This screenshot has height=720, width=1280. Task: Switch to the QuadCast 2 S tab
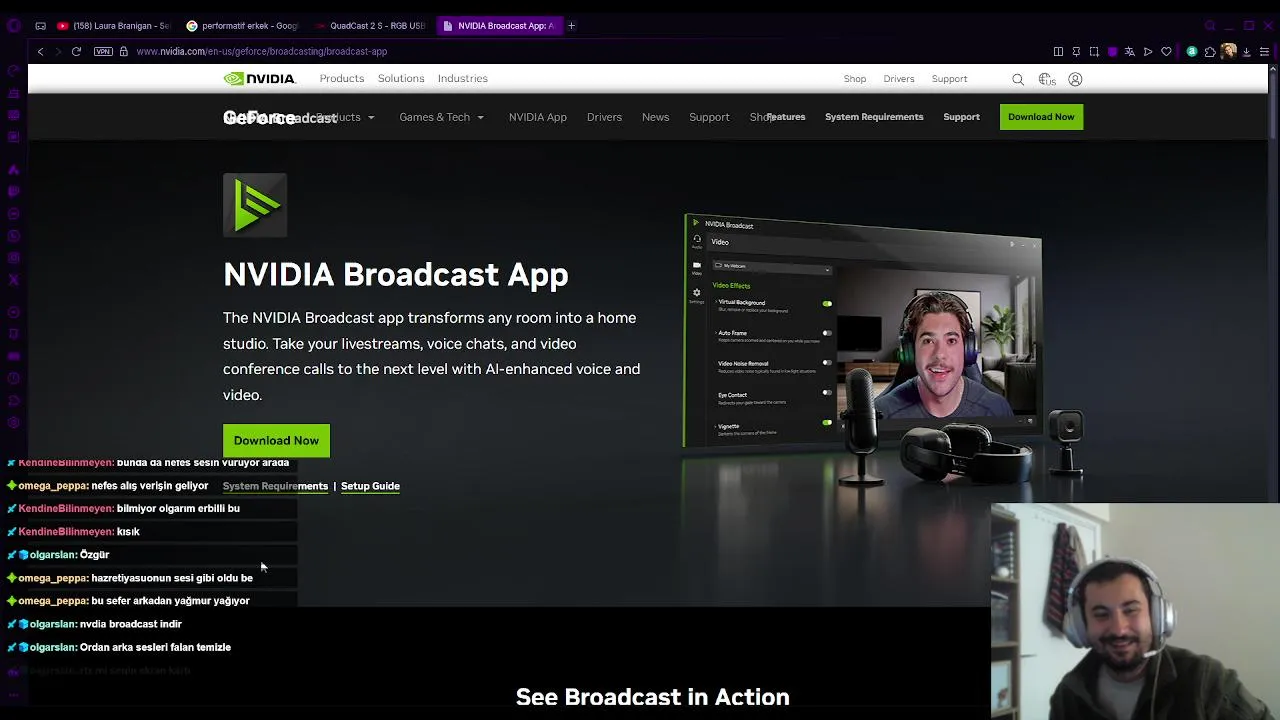[370, 25]
